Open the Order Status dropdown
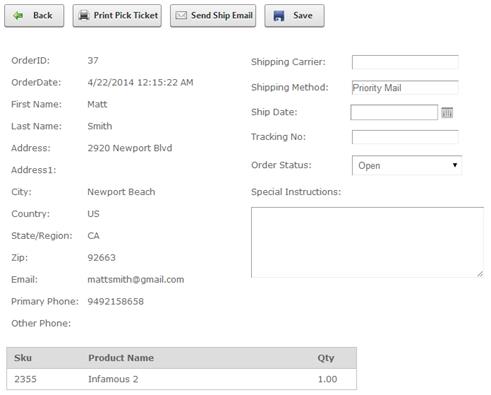491x395 pixels. click(x=407, y=165)
